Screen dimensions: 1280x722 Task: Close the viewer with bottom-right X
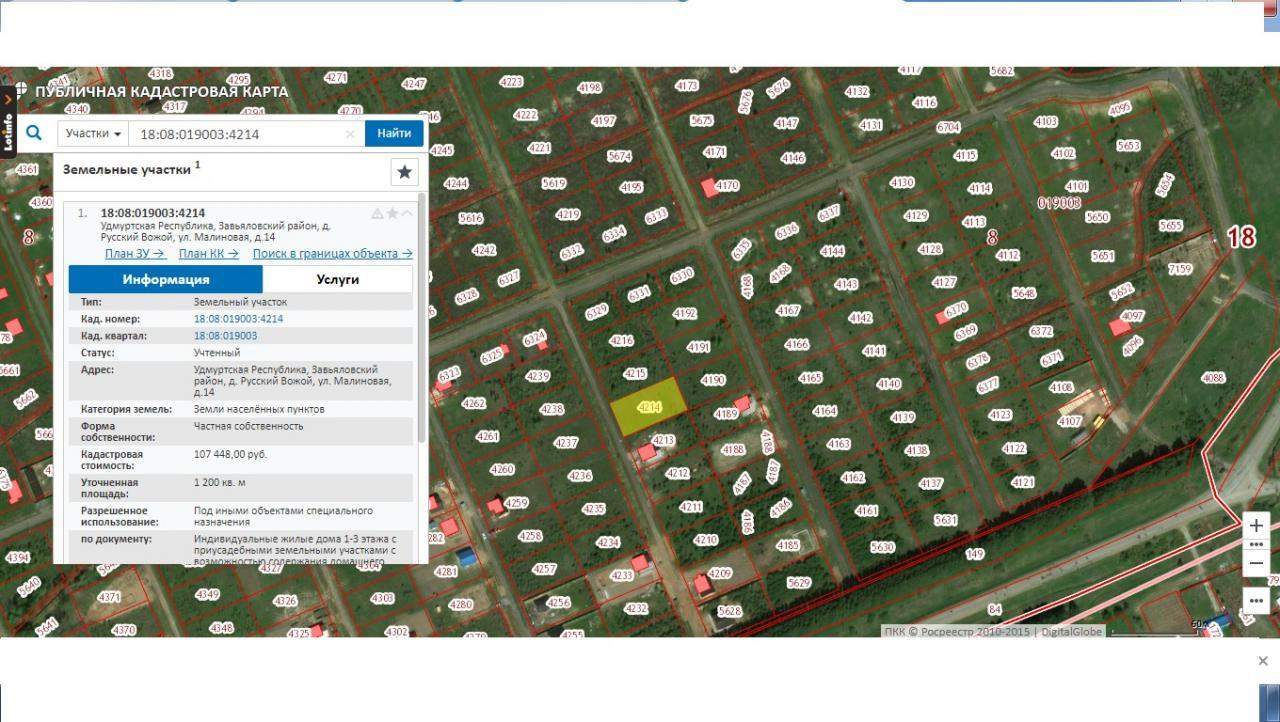1263,661
